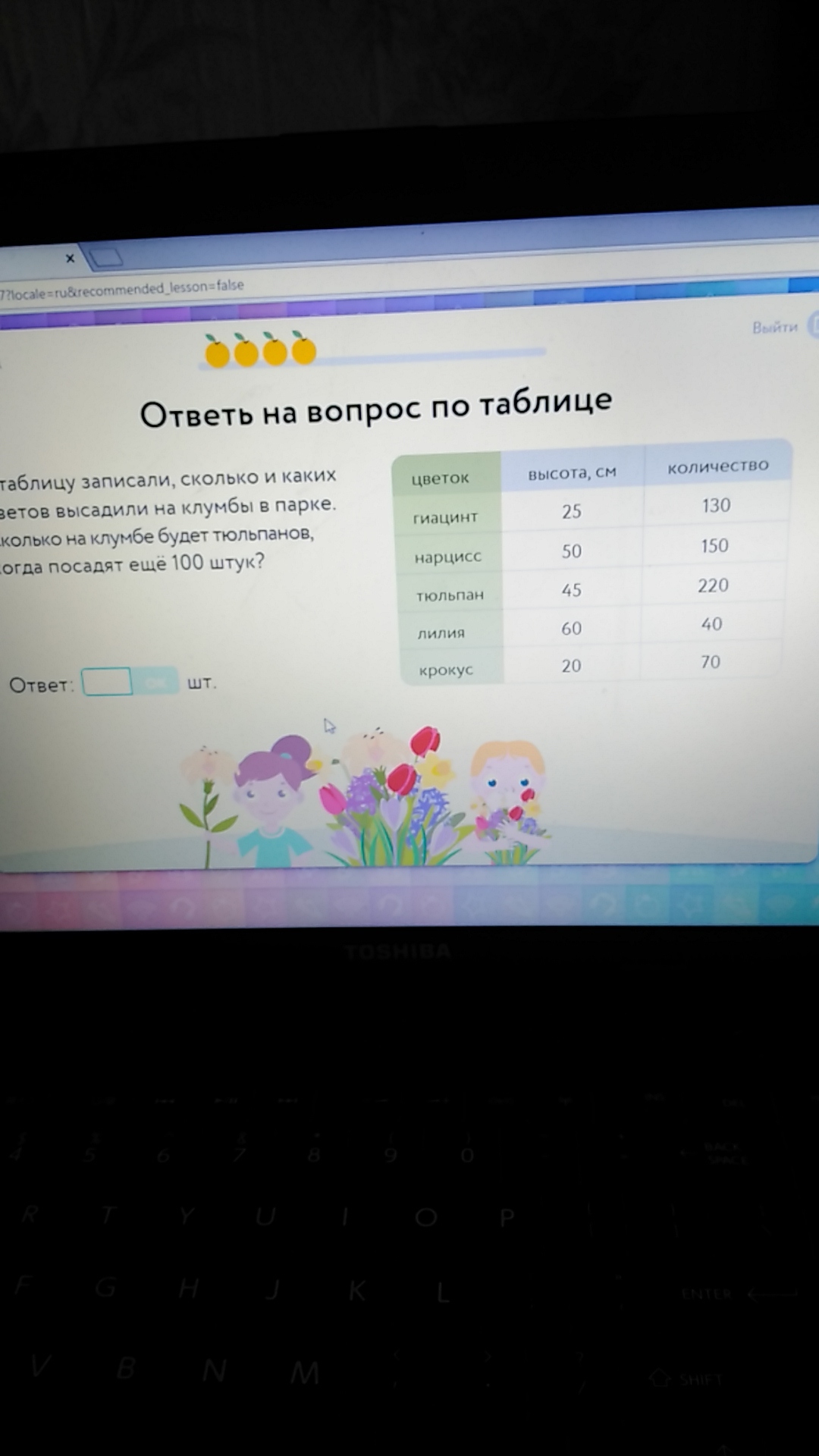Click the 'Ответ:' label
819x1456 pixels.
(41, 686)
